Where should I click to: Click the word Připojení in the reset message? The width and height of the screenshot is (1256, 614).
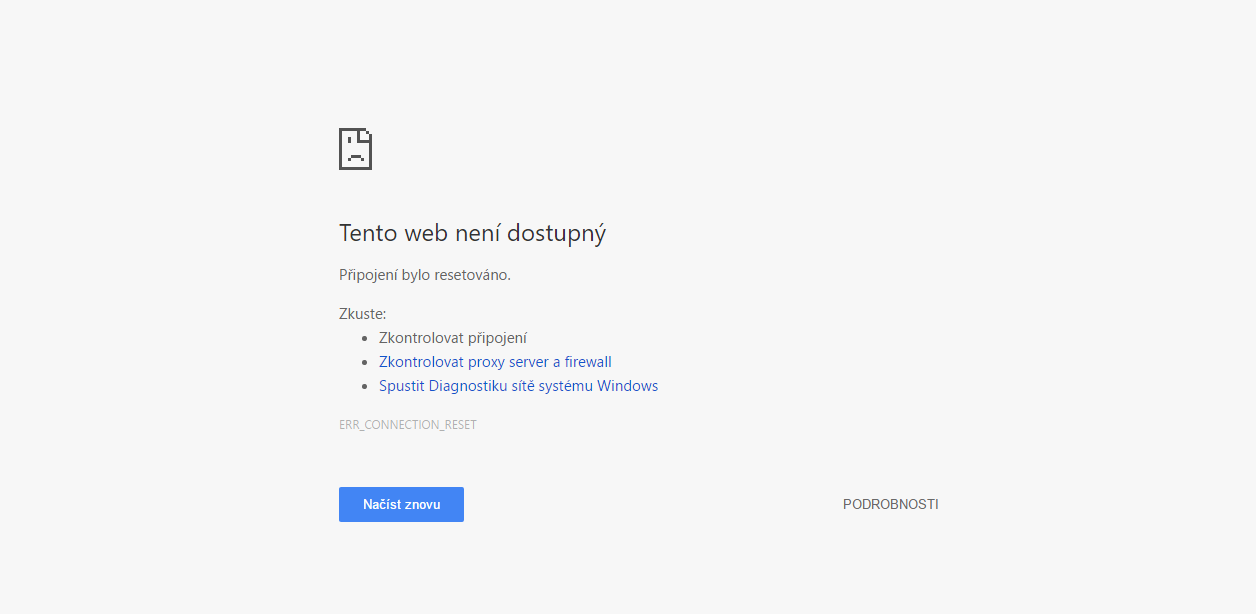click(368, 275)
